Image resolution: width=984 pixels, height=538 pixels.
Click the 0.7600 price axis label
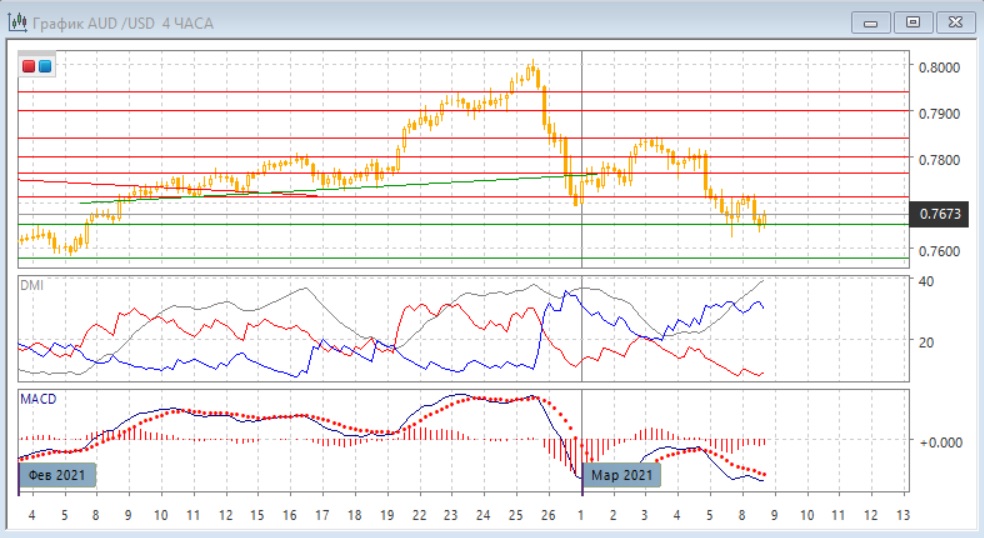click(939, 251)
